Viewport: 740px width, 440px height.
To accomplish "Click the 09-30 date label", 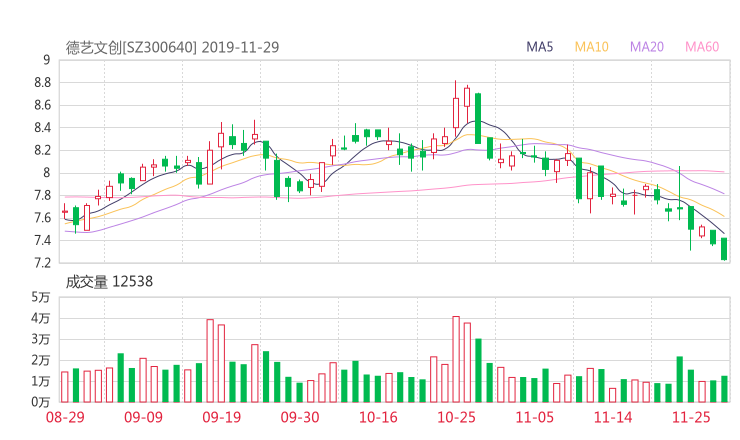I will coord(300,417).
